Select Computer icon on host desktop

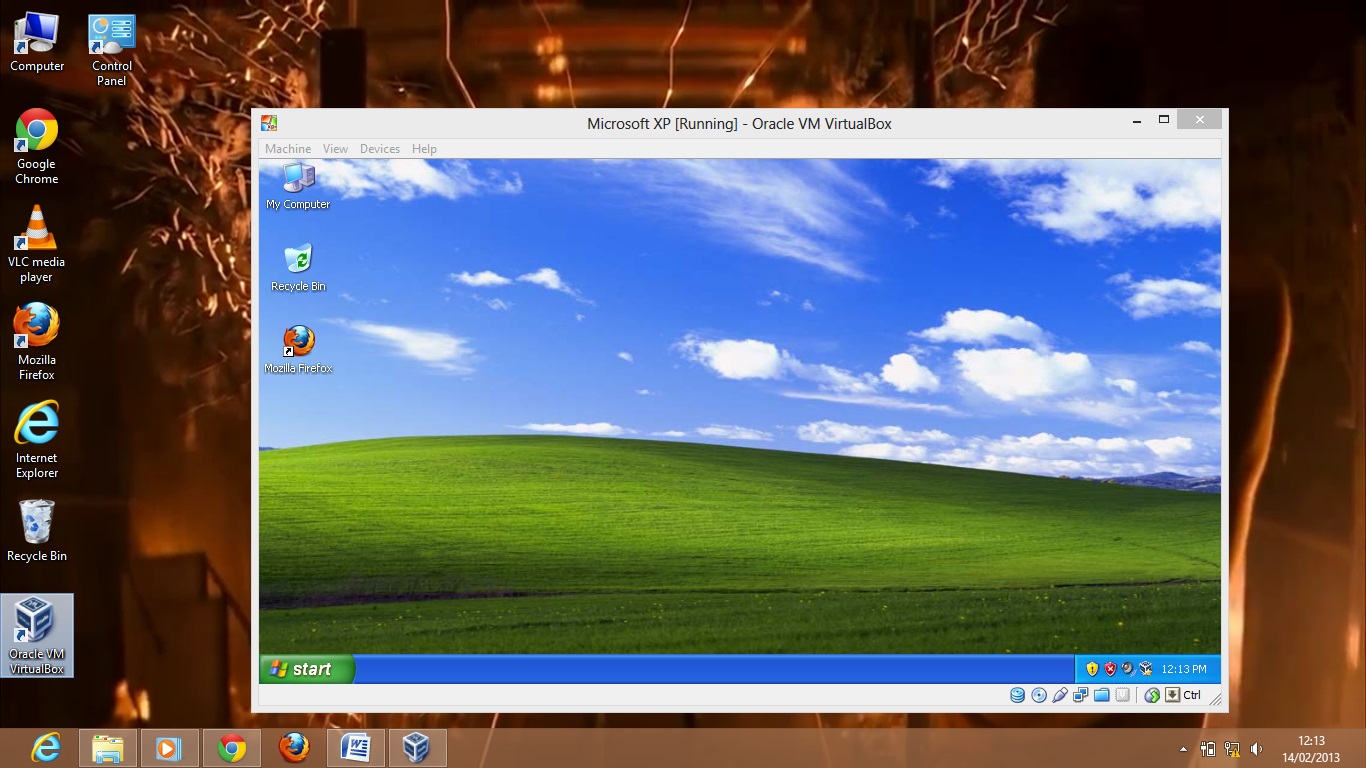point(37,43)
